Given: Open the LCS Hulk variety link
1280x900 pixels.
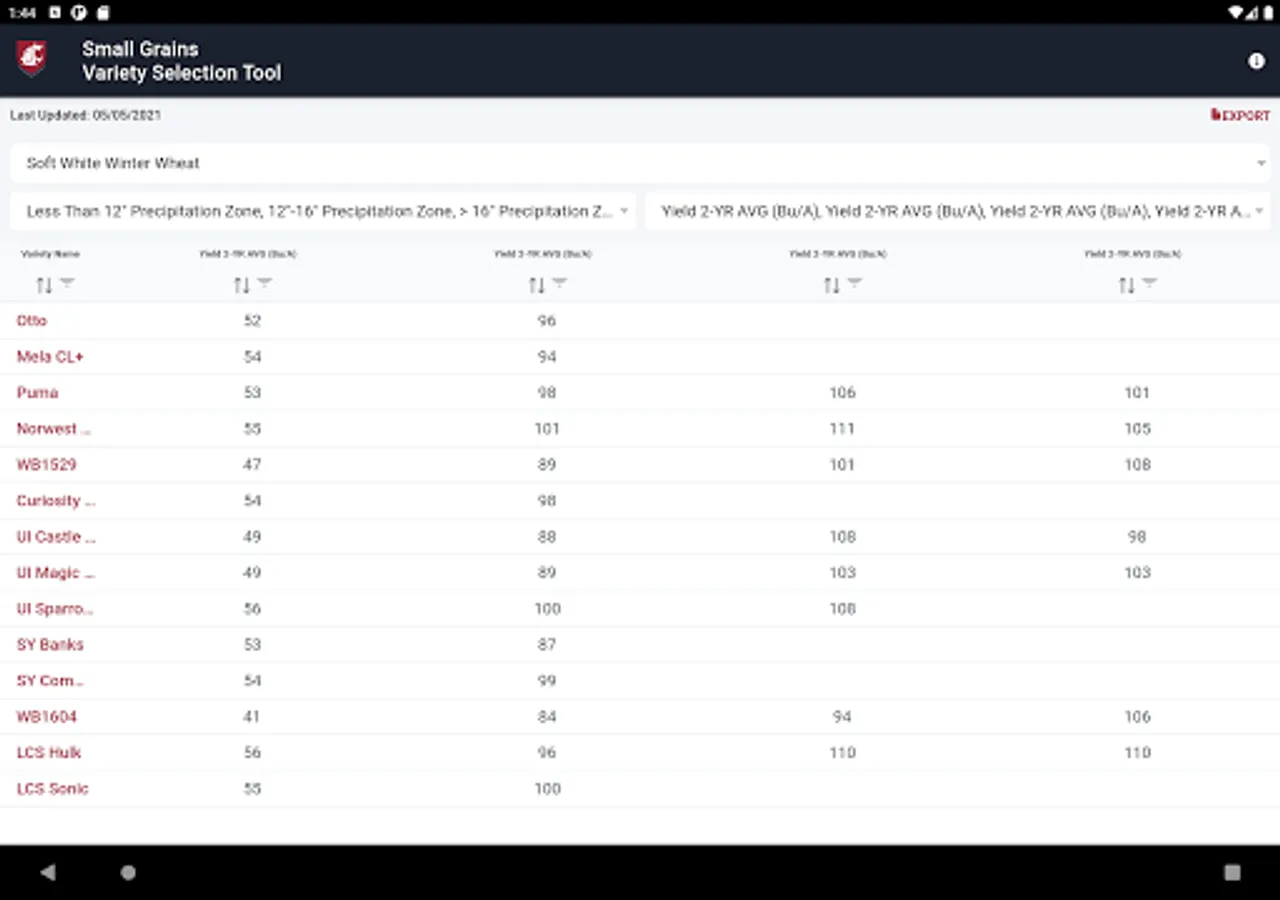Looking at the screenshot, I should 49,753.
